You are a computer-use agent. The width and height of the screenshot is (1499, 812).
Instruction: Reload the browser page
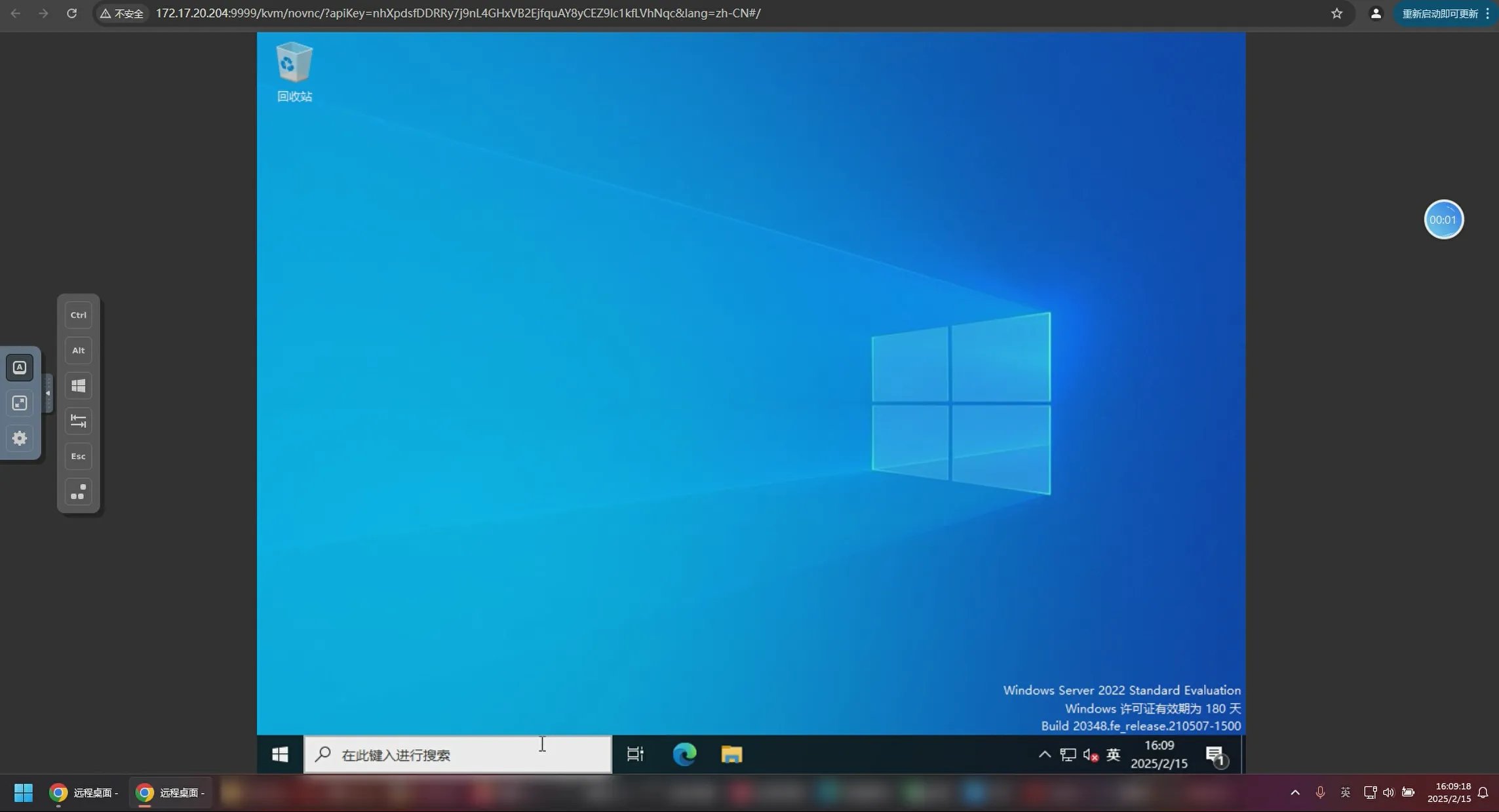[x=71, y=13]
